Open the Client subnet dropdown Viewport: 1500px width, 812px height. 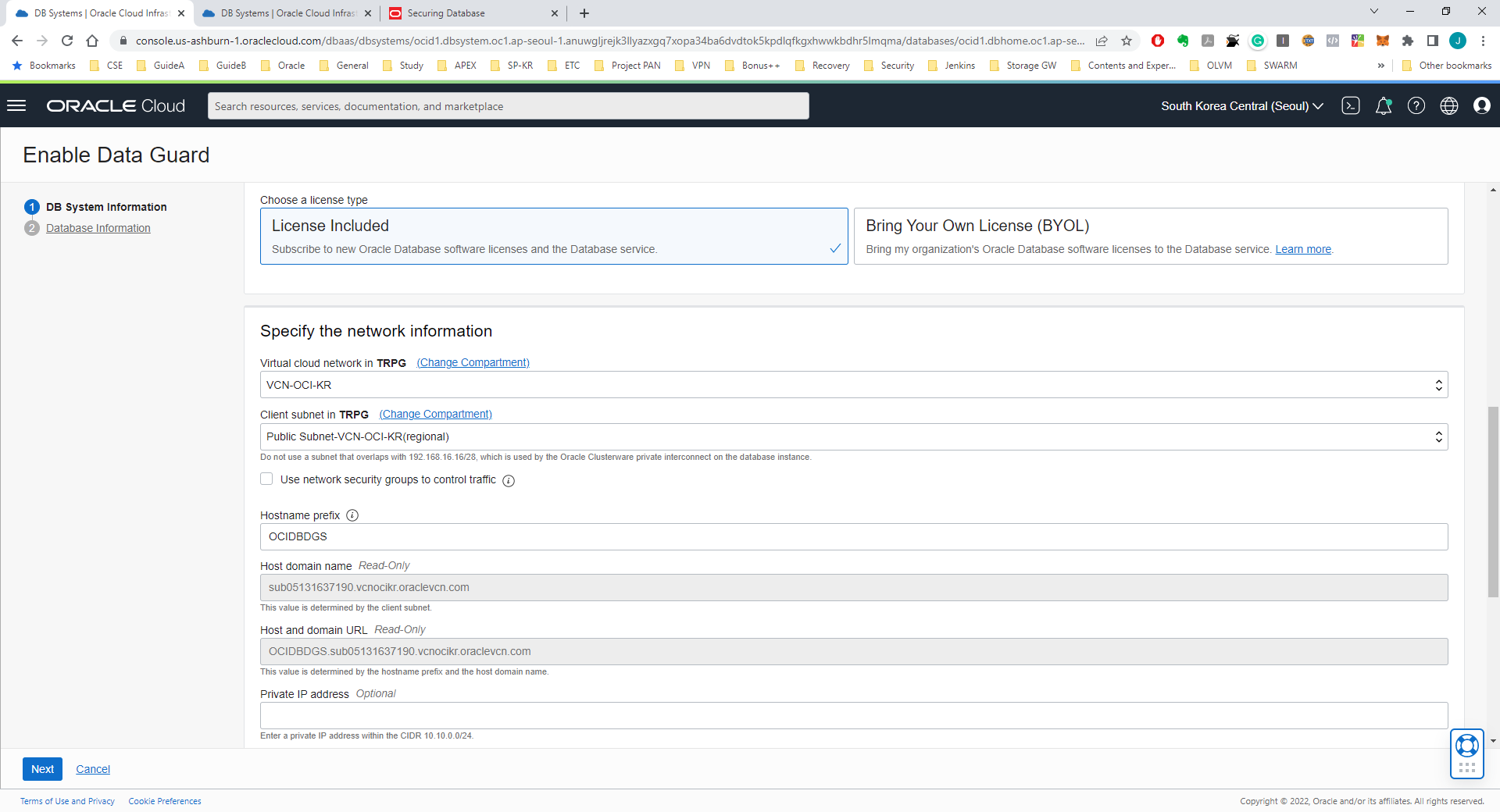point(854,436)
